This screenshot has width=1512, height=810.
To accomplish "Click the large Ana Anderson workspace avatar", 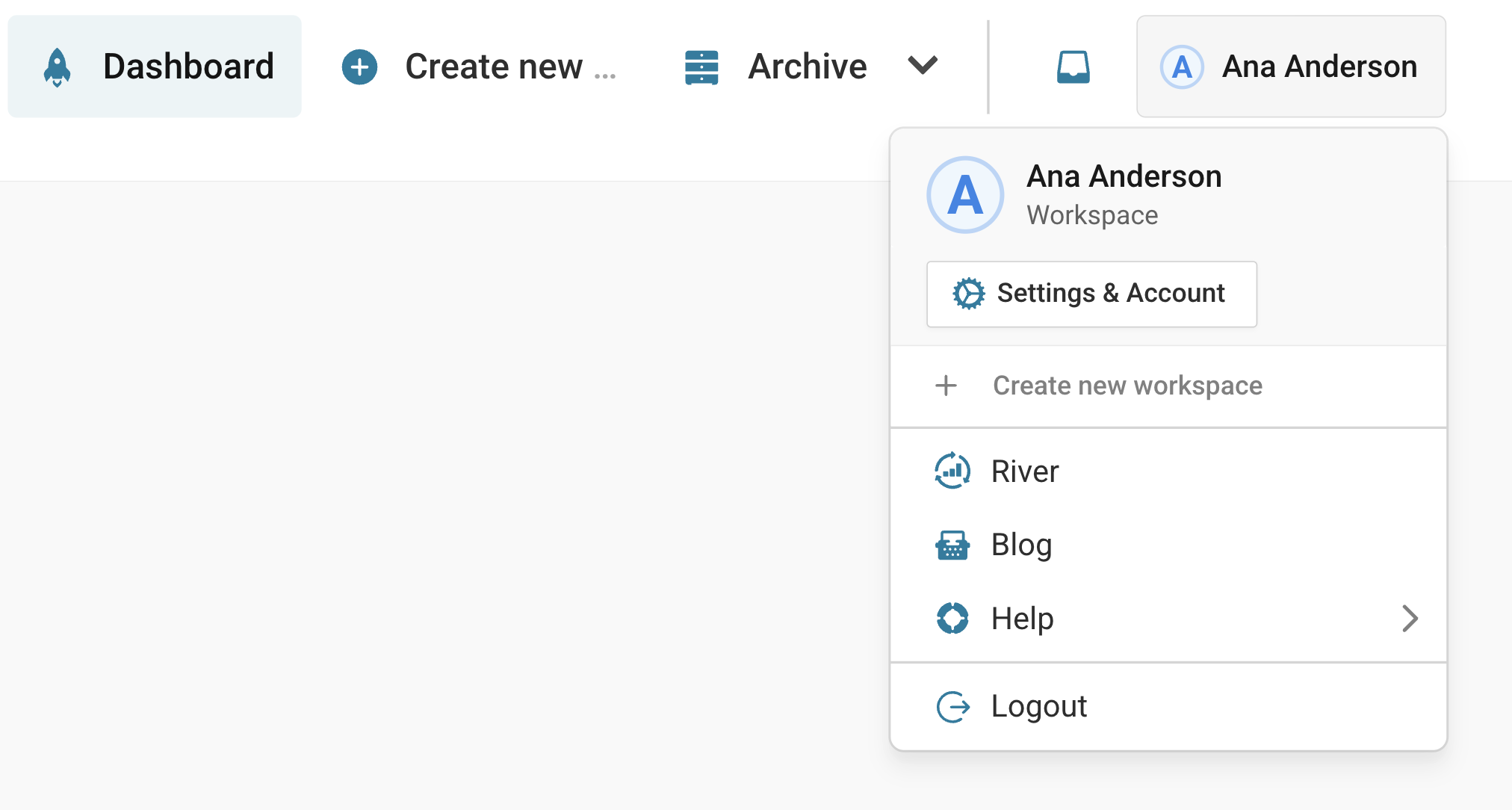I will coord(965,195).
